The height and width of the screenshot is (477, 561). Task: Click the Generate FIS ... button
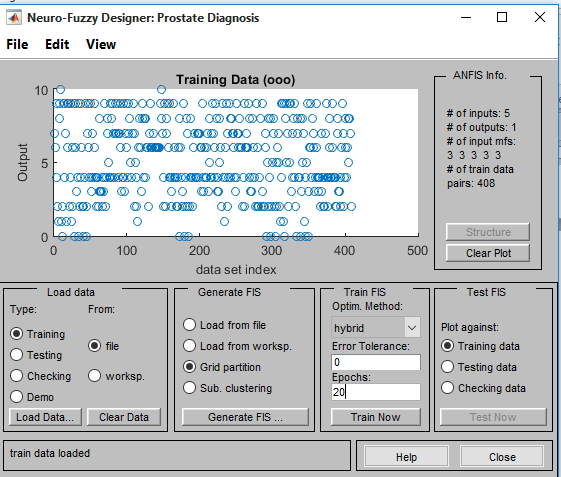(x=245, y=417)
